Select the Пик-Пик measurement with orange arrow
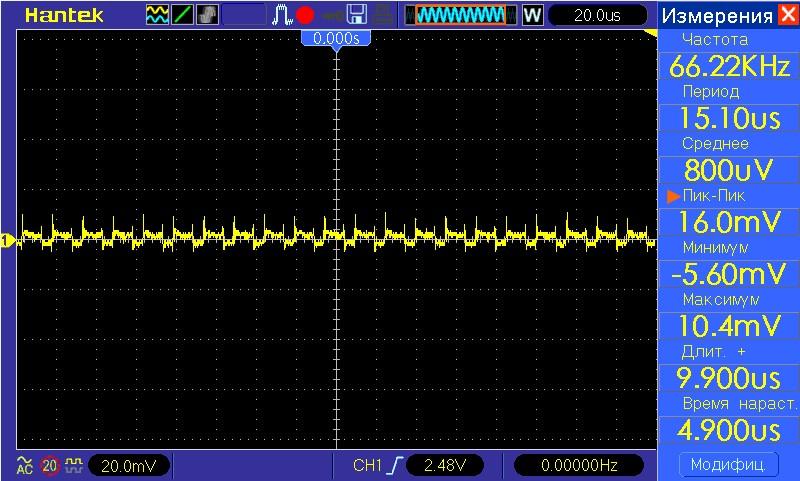The width and height of the screenshot is (800, 481). (714, 195)
